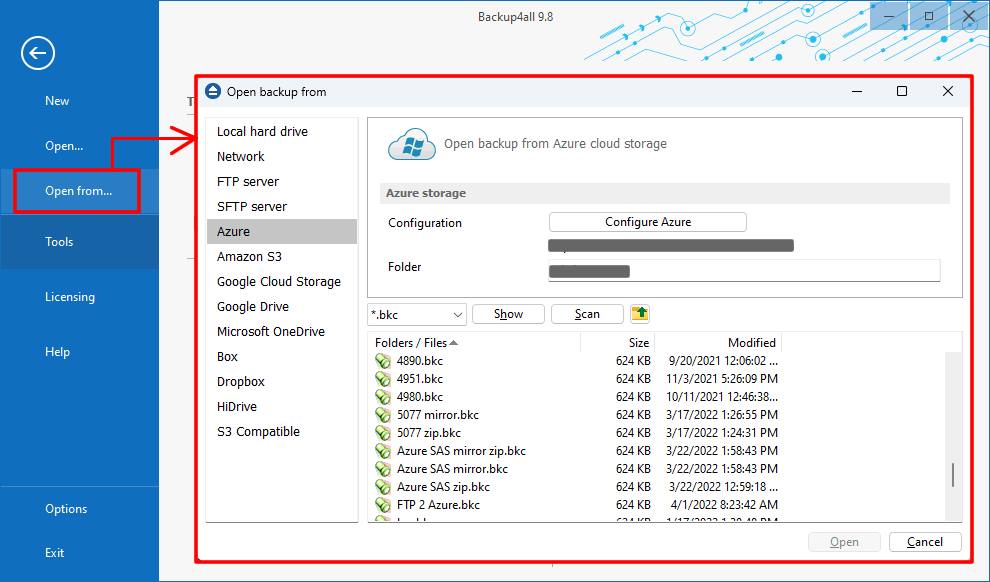
Task: Click the Azure cloud storage header icon
Action: point(409,144)
